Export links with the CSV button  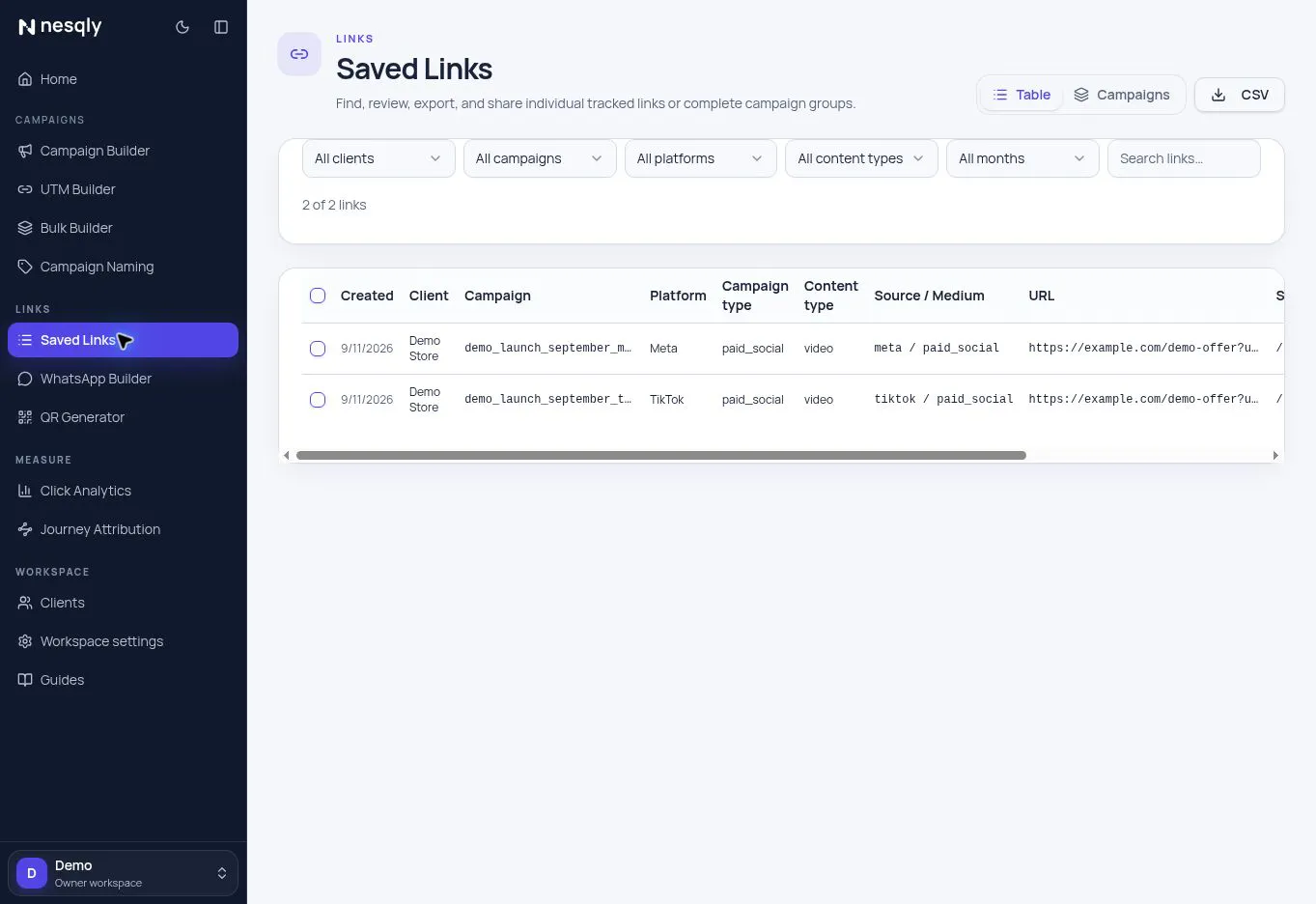click(x=1240, y=95)
